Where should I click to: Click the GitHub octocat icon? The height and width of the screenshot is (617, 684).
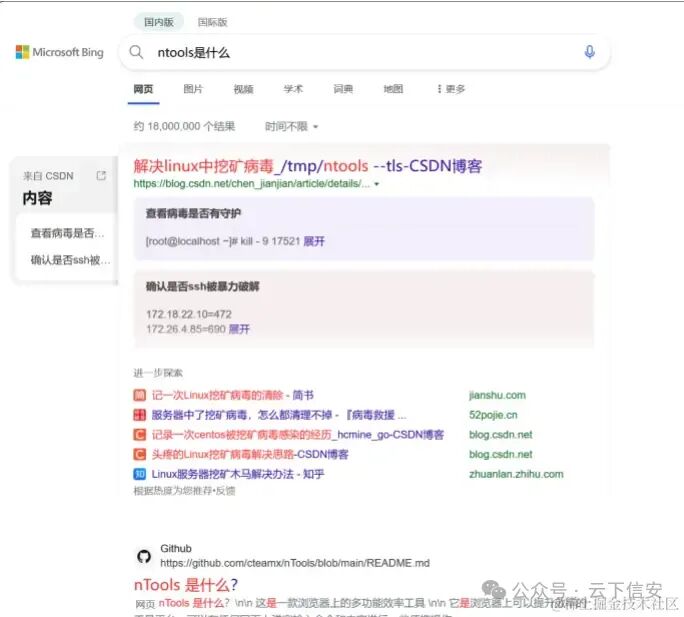(144, 556)
